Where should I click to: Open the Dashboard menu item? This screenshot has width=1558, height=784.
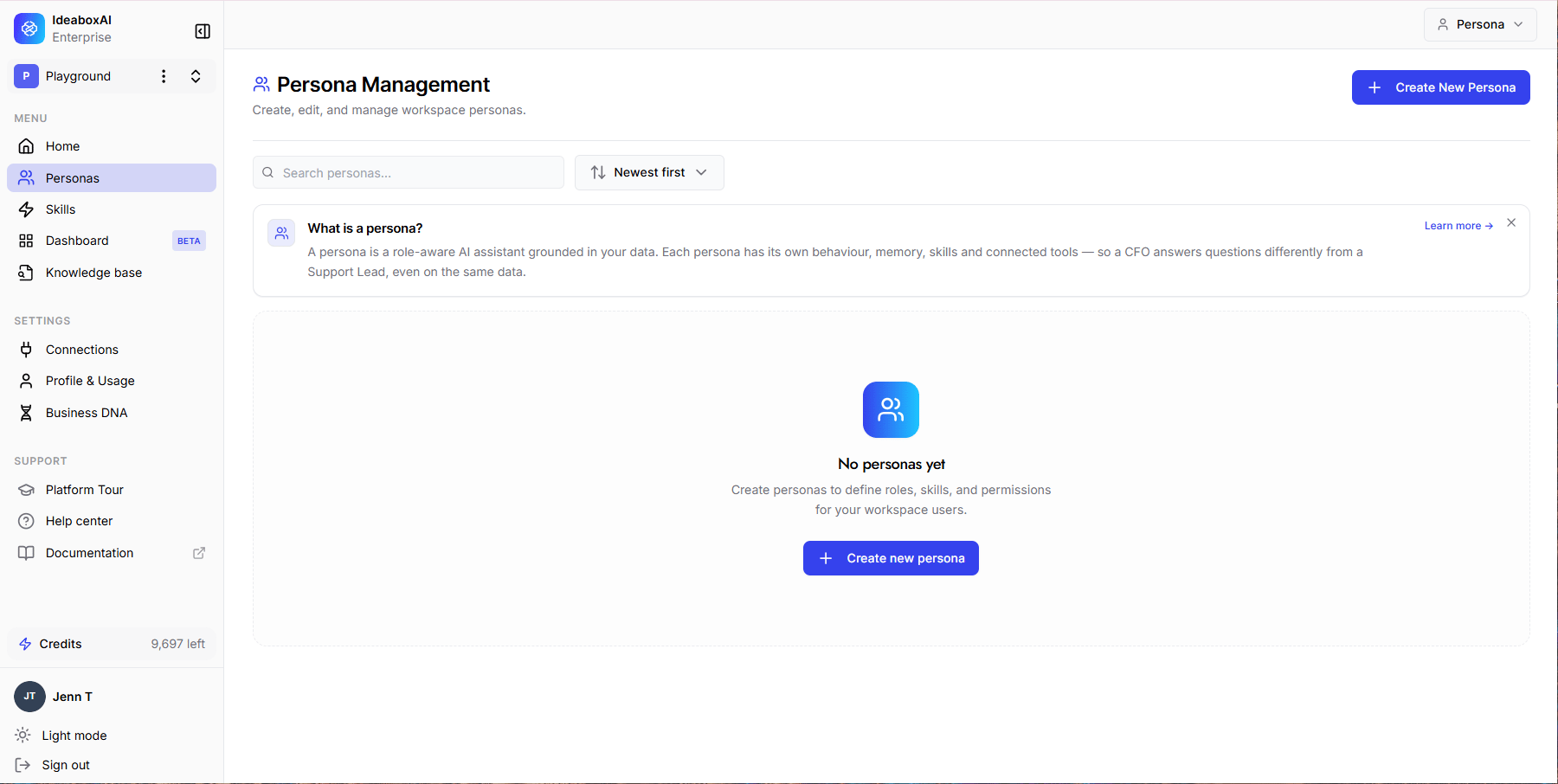112,241
